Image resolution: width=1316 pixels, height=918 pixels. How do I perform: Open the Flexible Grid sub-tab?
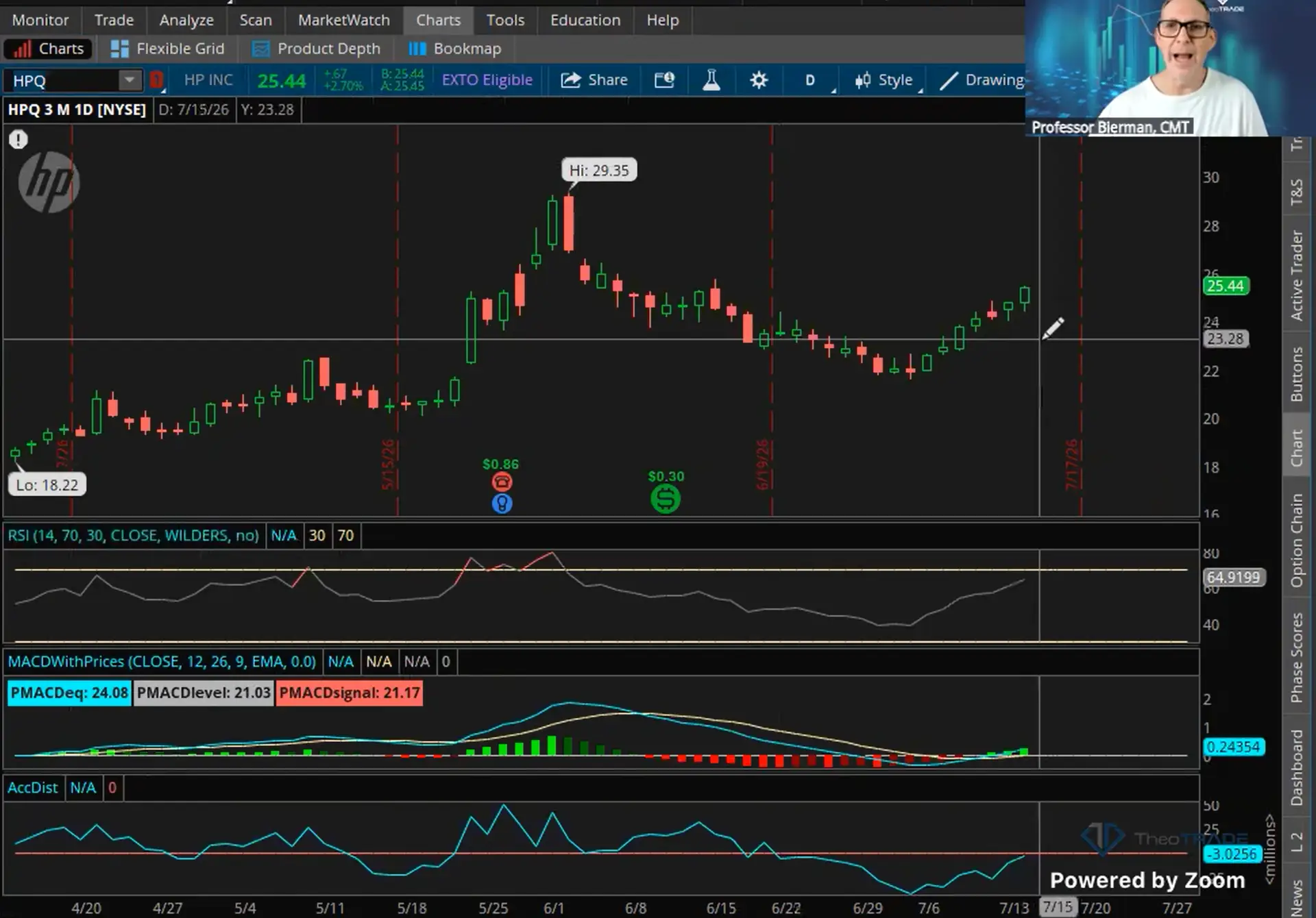[x=167, y=49]
